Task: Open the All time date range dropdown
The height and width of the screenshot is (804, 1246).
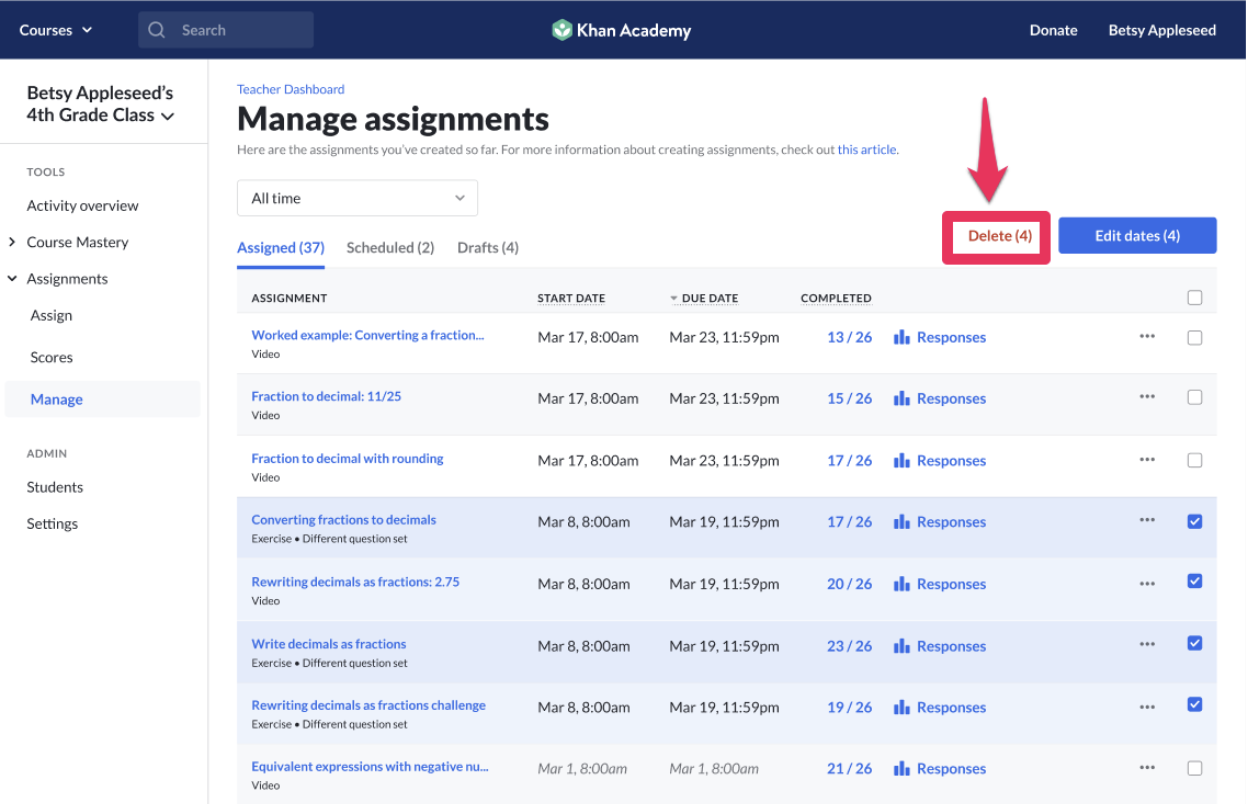Action: pyautogui.click(x=357, y=198)
